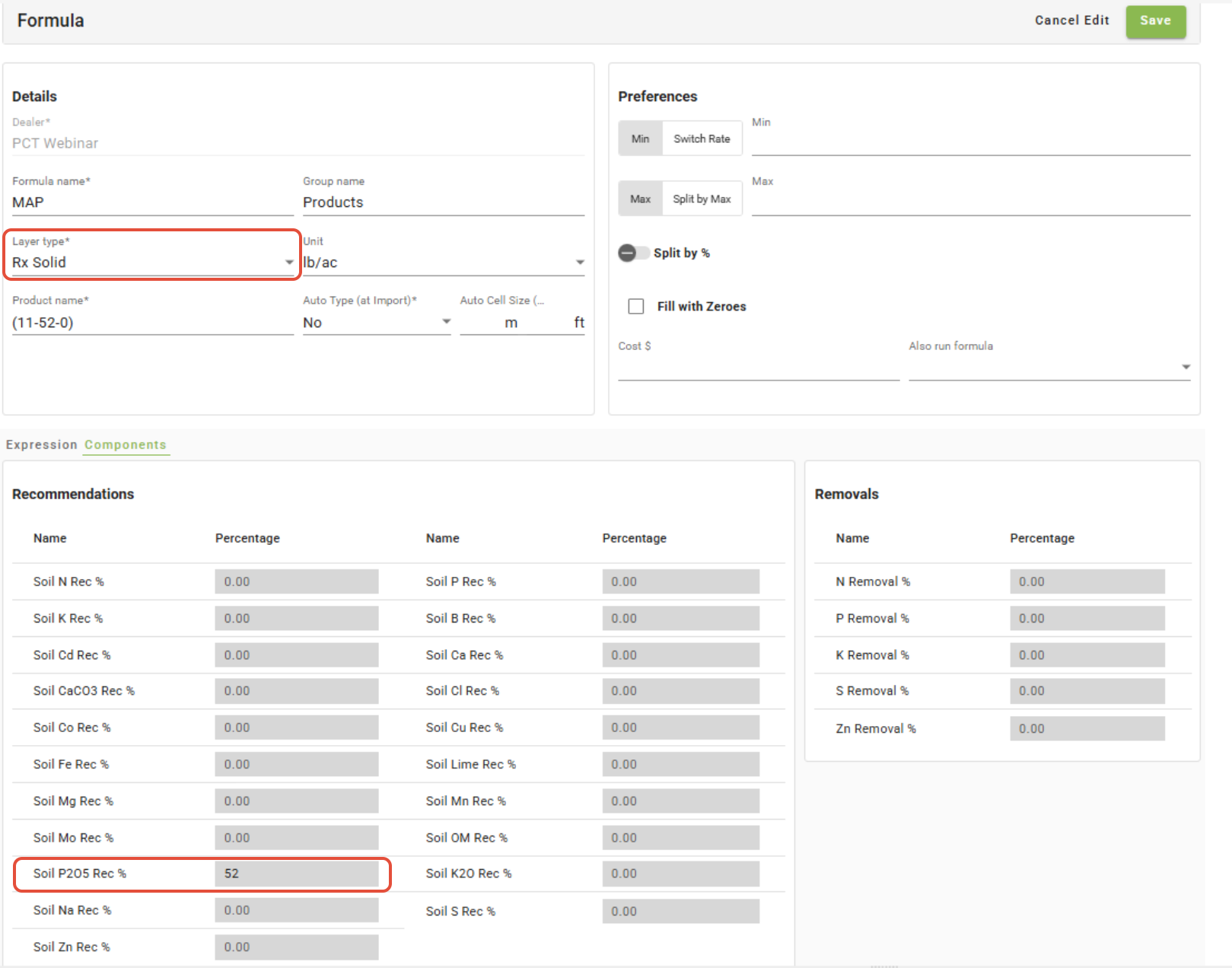Click the Cost $ input field
The image size is (1232, 968).
tap(758, 367)
